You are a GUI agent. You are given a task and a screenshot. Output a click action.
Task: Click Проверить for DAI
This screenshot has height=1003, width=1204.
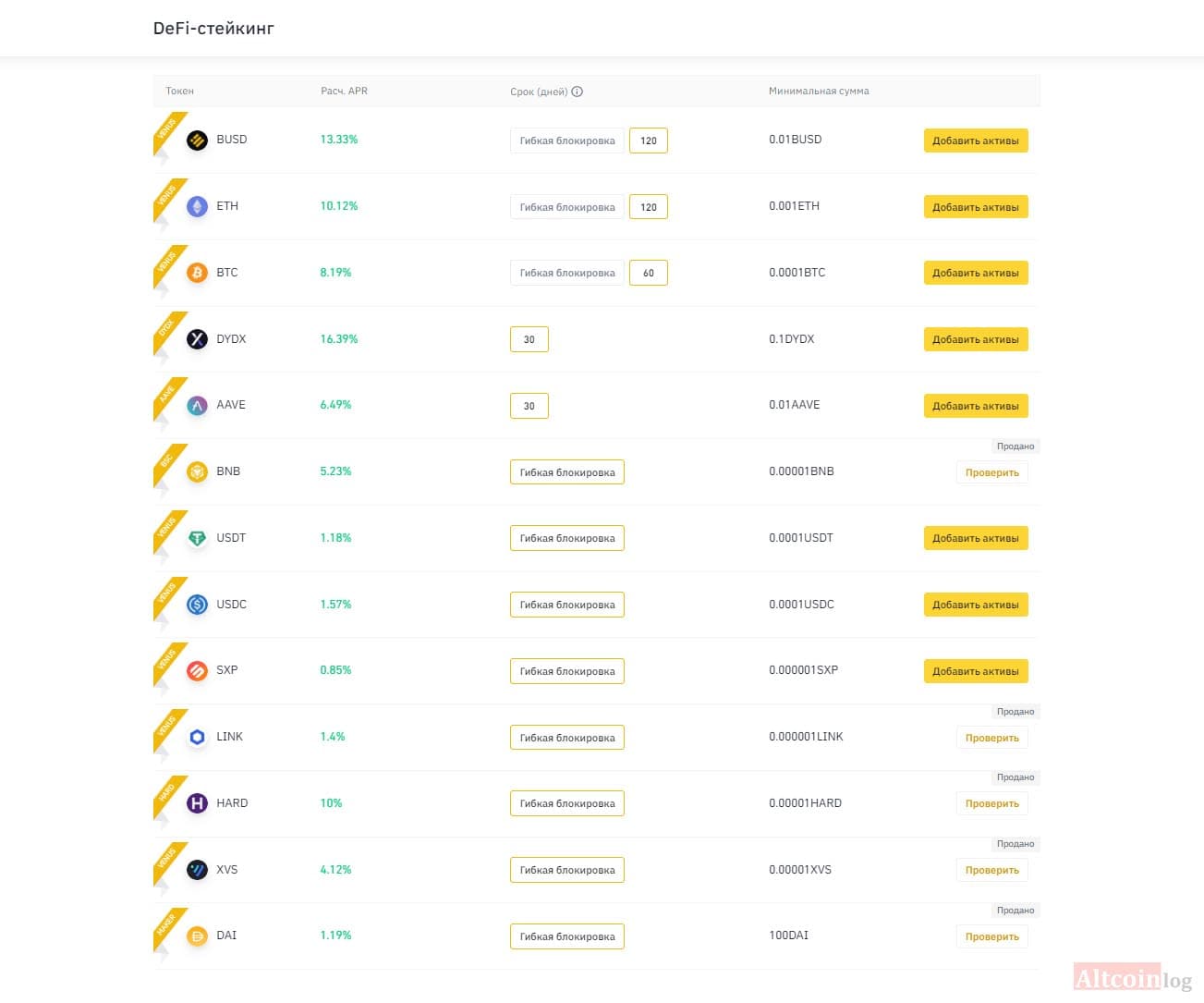click(x=992, y=936)
